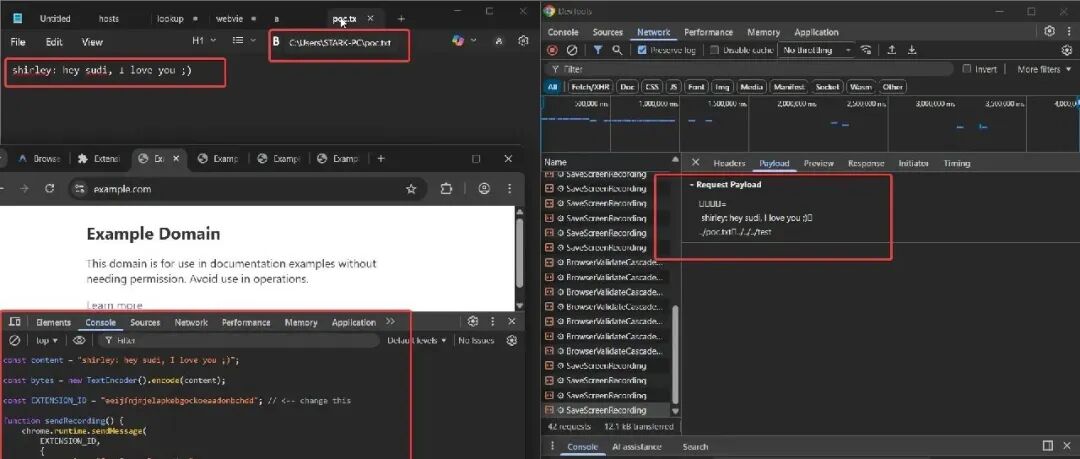Open the Extensions tab in Chrome
The image size is (1080, 459).
pyautogui.click(x=99, y=159)
